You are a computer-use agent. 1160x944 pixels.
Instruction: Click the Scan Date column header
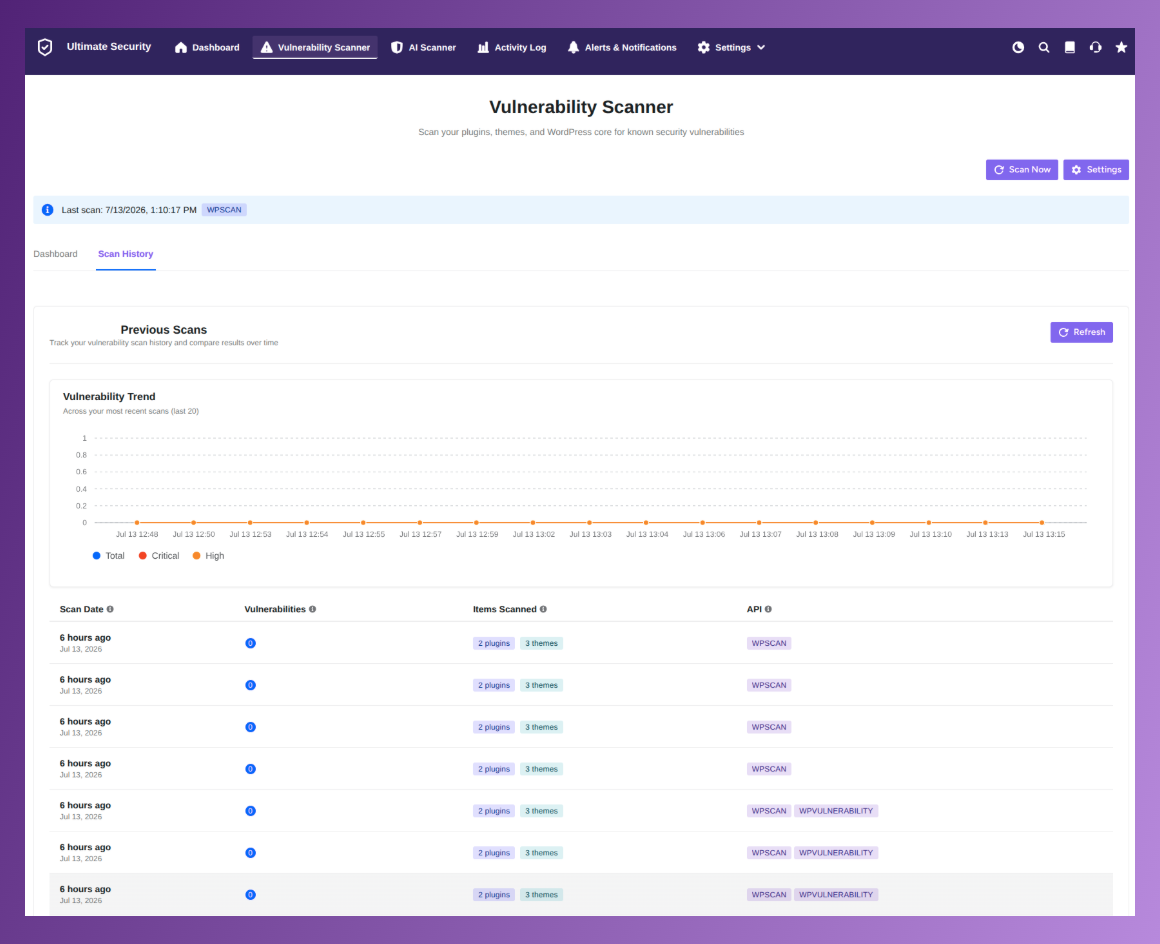pos(81,610)
